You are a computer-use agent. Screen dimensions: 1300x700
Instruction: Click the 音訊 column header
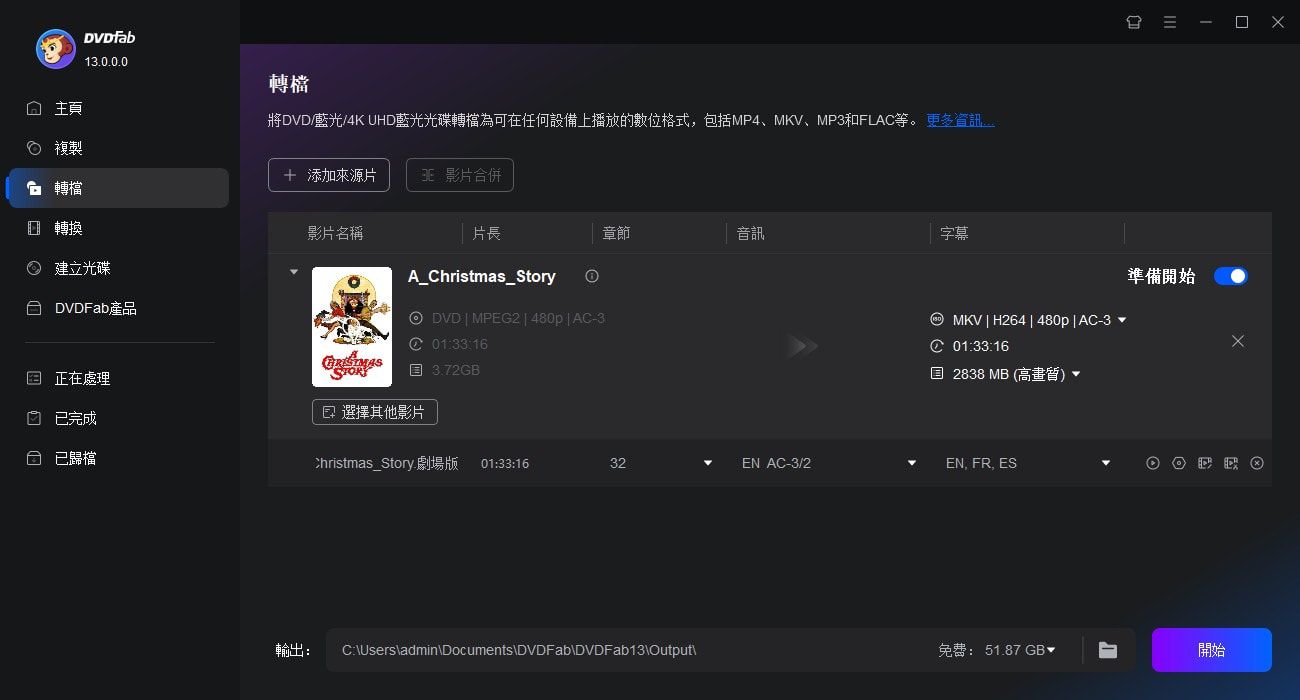750,233
